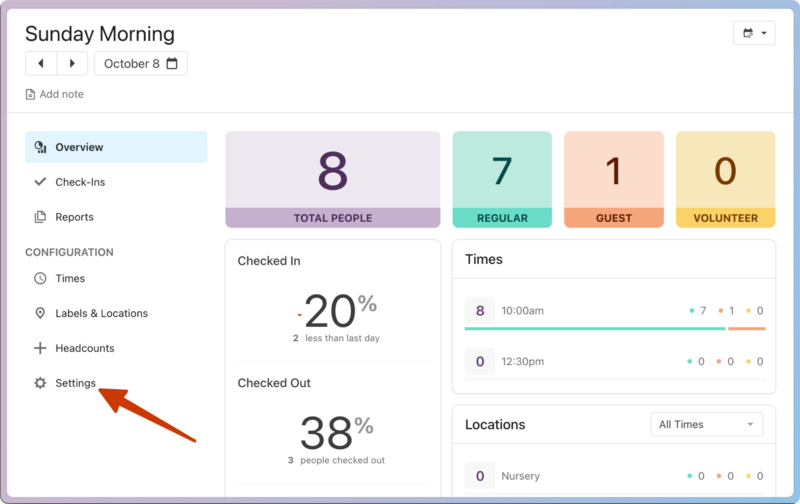Open the Check-Ins section

click(x=80, y=182)
